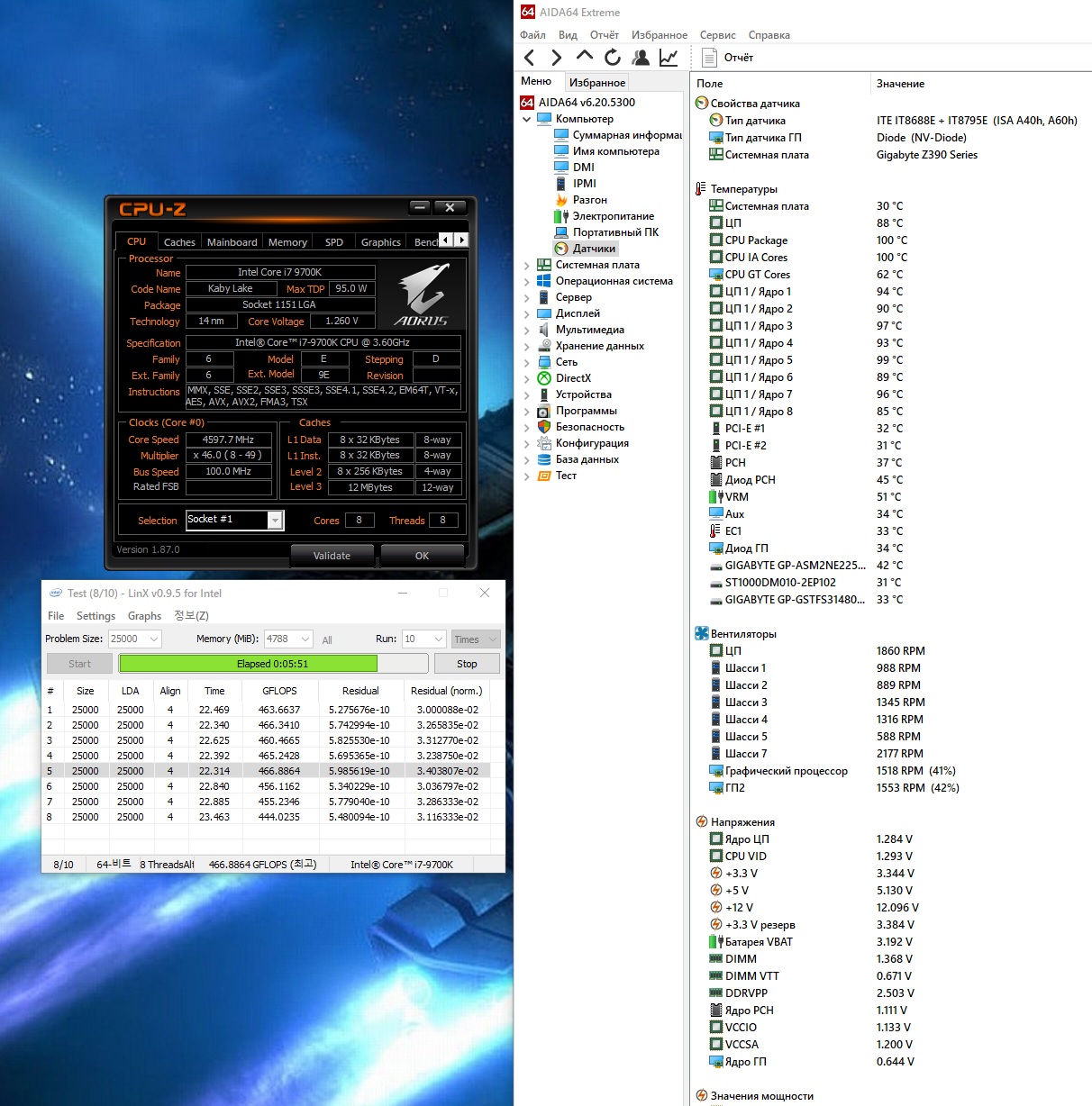Click the OK button in CPU-Z
The image size is (1092, 1106).
coord(422,556)
